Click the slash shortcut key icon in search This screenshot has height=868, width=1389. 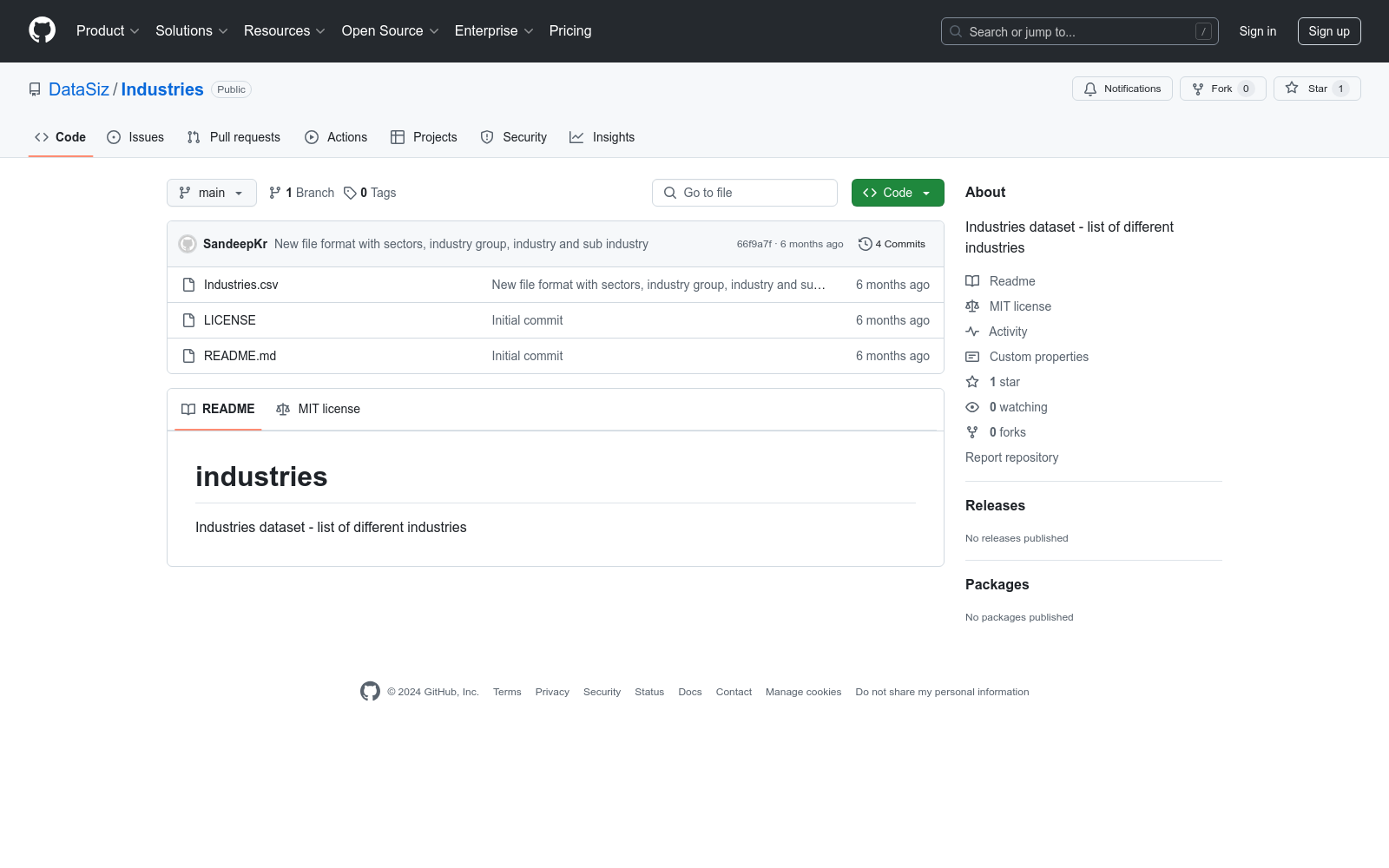(x=1203, y=31)
